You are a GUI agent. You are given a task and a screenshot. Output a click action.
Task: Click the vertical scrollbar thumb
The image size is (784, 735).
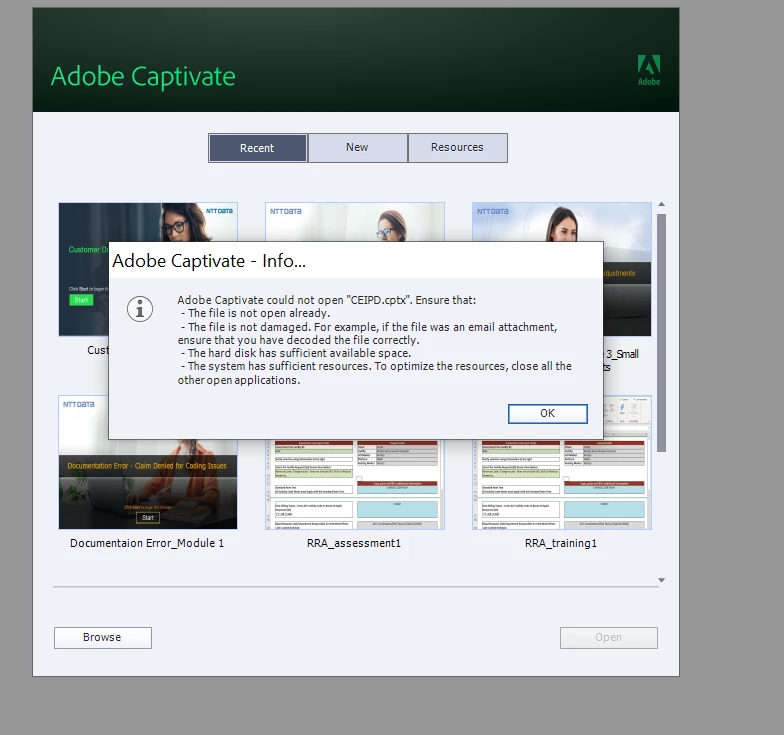pyautogui.click(x=662, y=333)
